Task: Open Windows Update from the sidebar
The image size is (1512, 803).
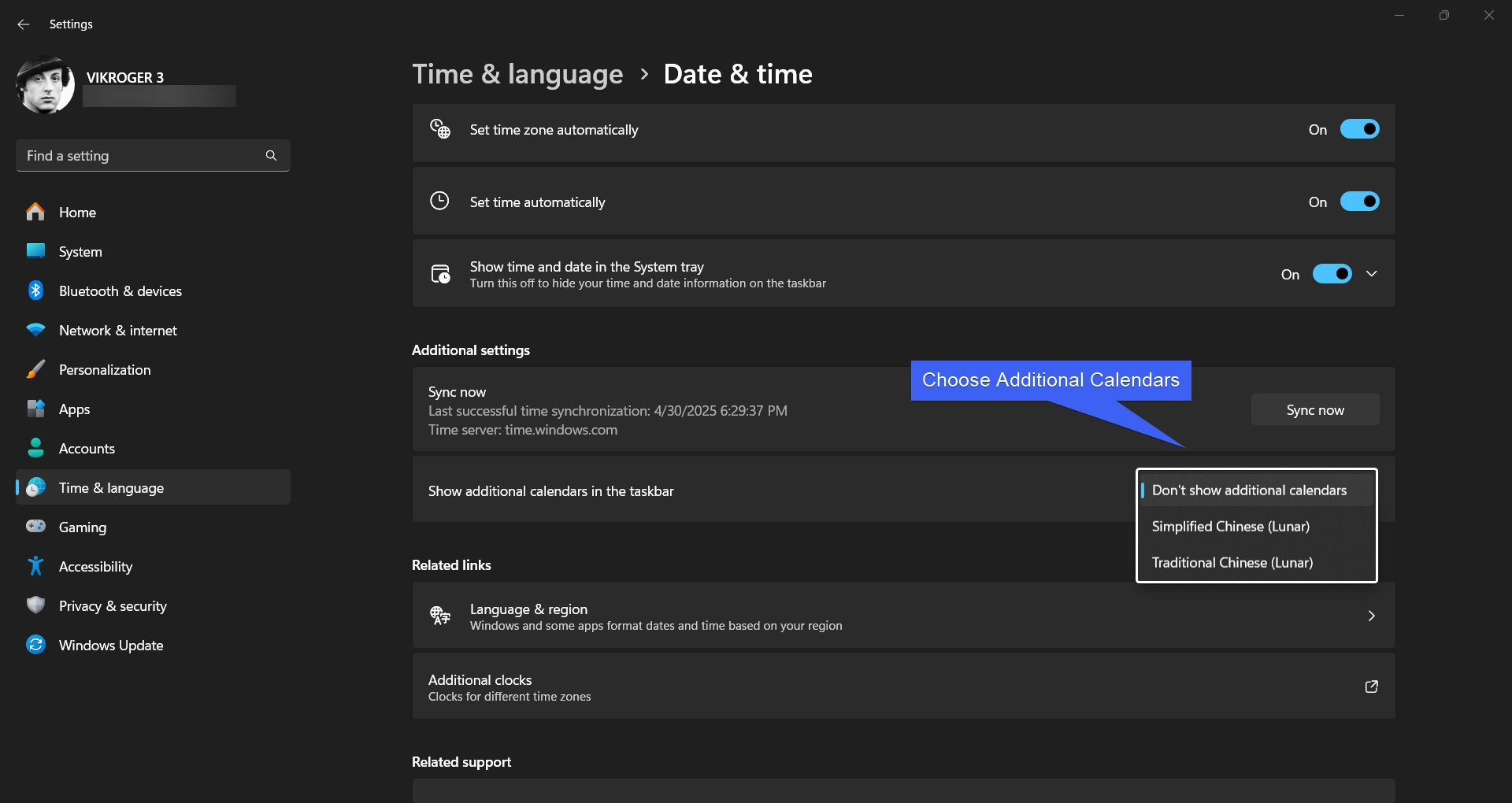Action: click(35, 645)
